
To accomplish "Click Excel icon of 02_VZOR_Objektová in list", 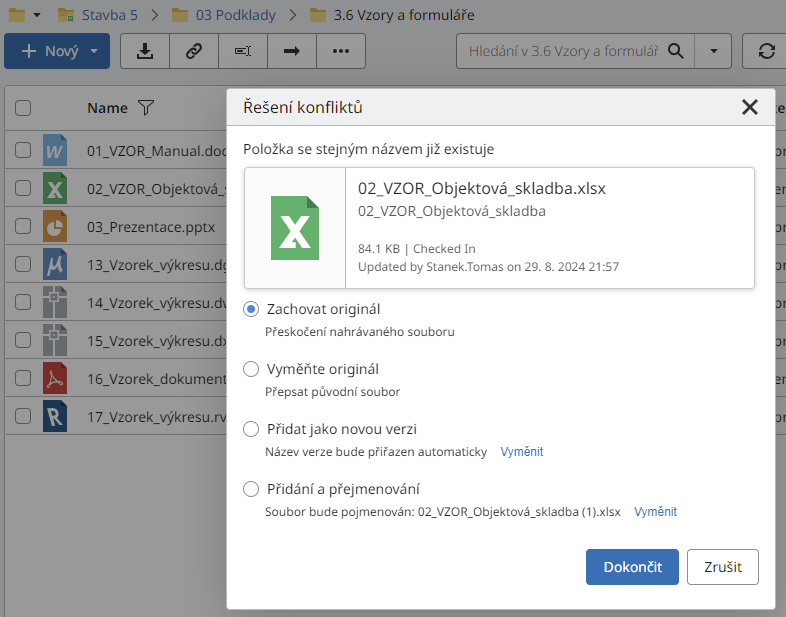I will (55, 188).
